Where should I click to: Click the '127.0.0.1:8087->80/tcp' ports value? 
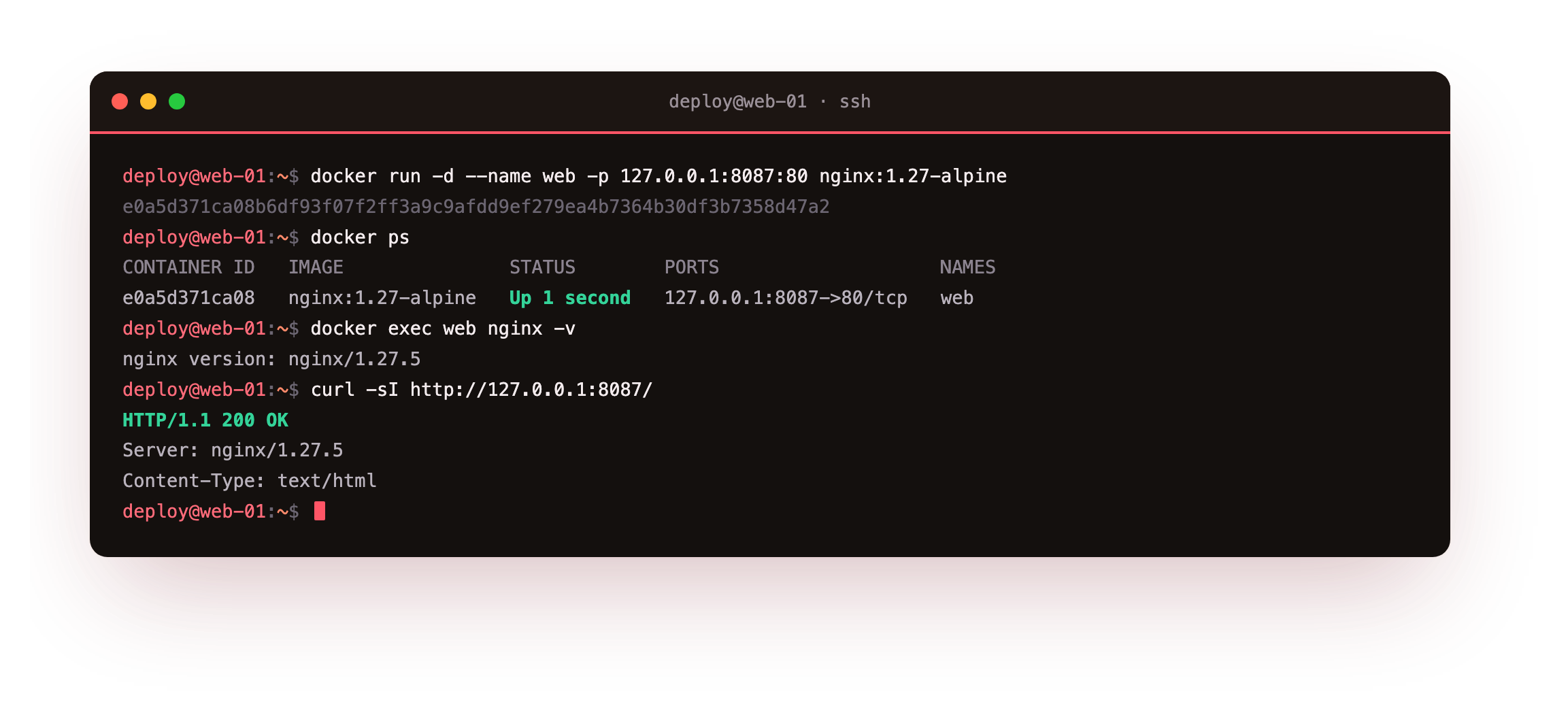click(786, 298)
